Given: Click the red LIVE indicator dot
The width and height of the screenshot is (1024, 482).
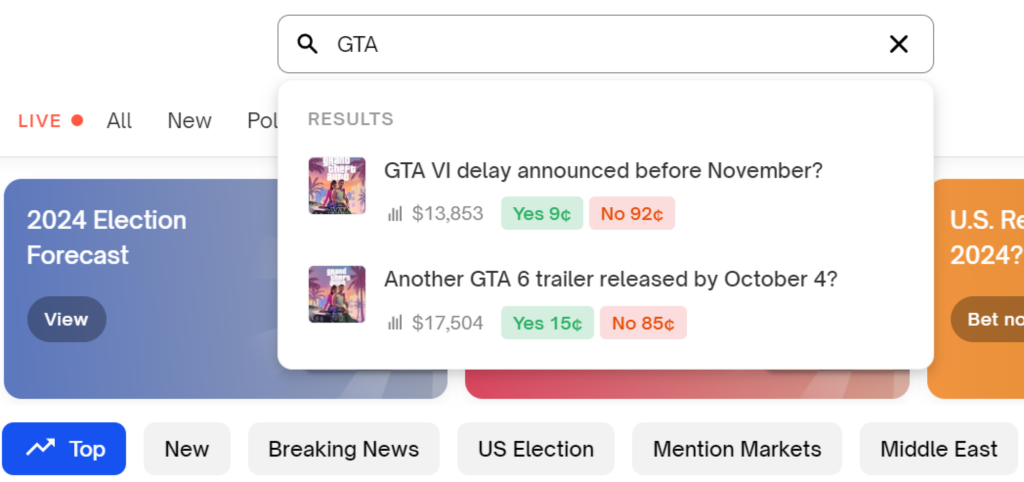Looking at the screenshot, I should pos(77,121).
